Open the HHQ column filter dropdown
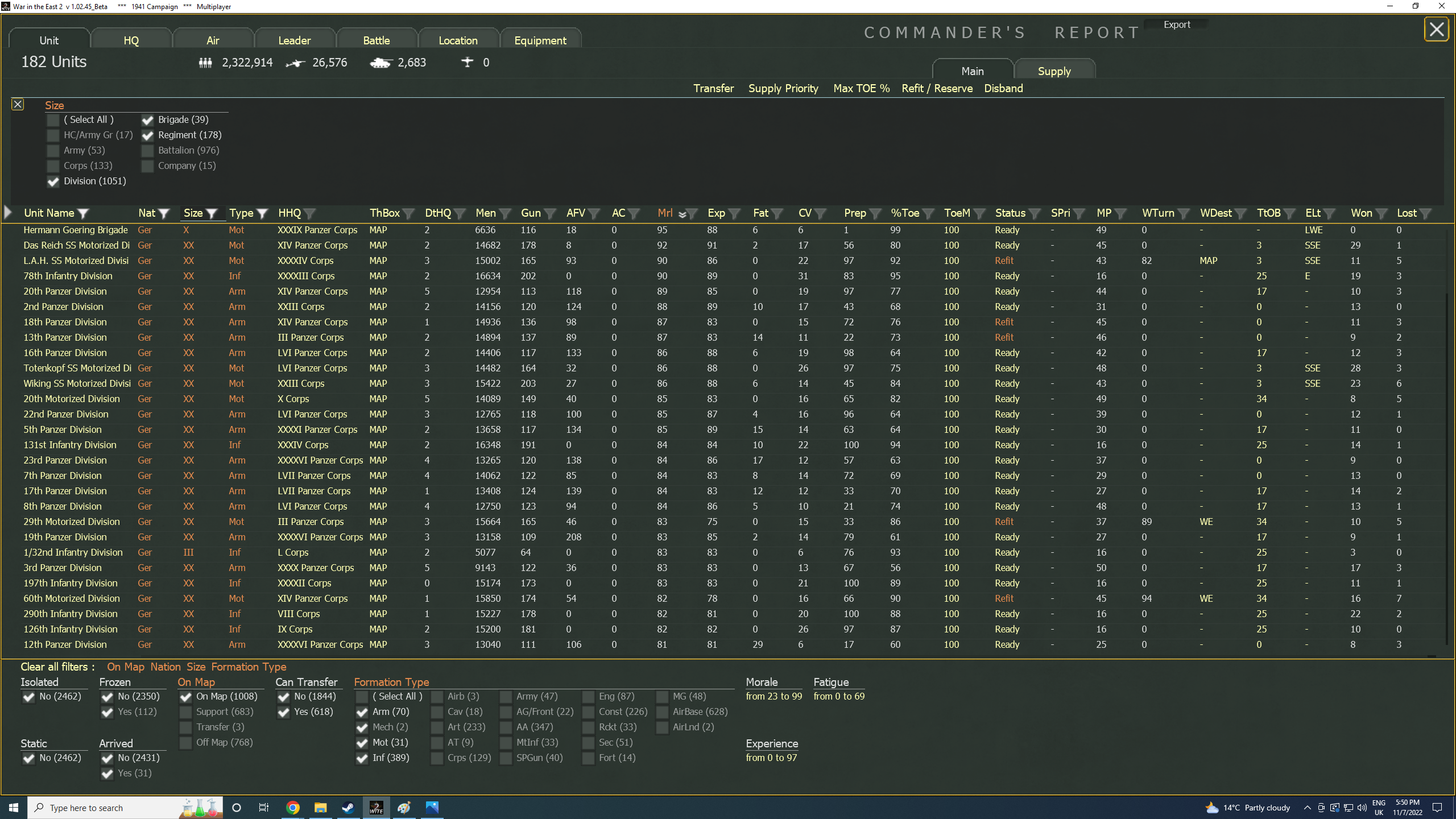 tap(309, 213)
